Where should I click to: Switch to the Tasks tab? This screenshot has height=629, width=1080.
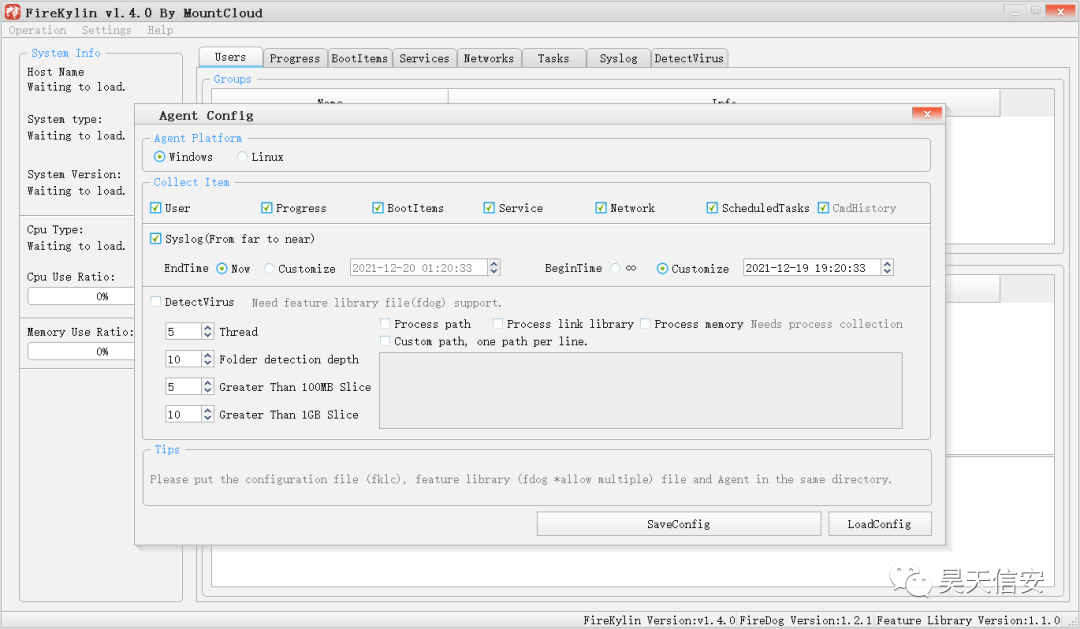[x=554, y=59]
